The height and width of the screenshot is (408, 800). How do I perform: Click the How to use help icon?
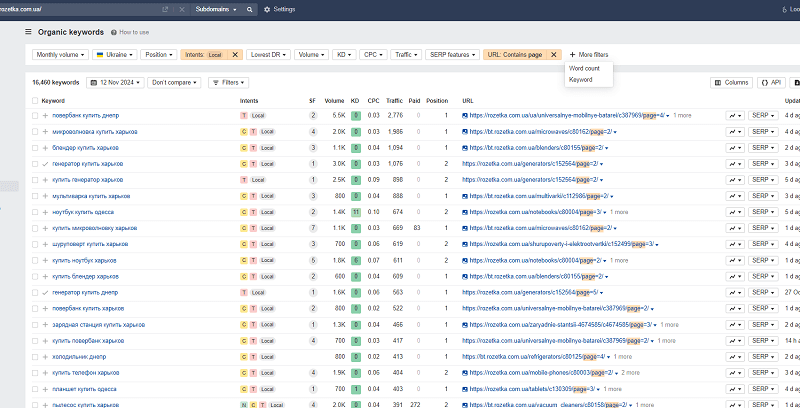[x=113, y=32]
